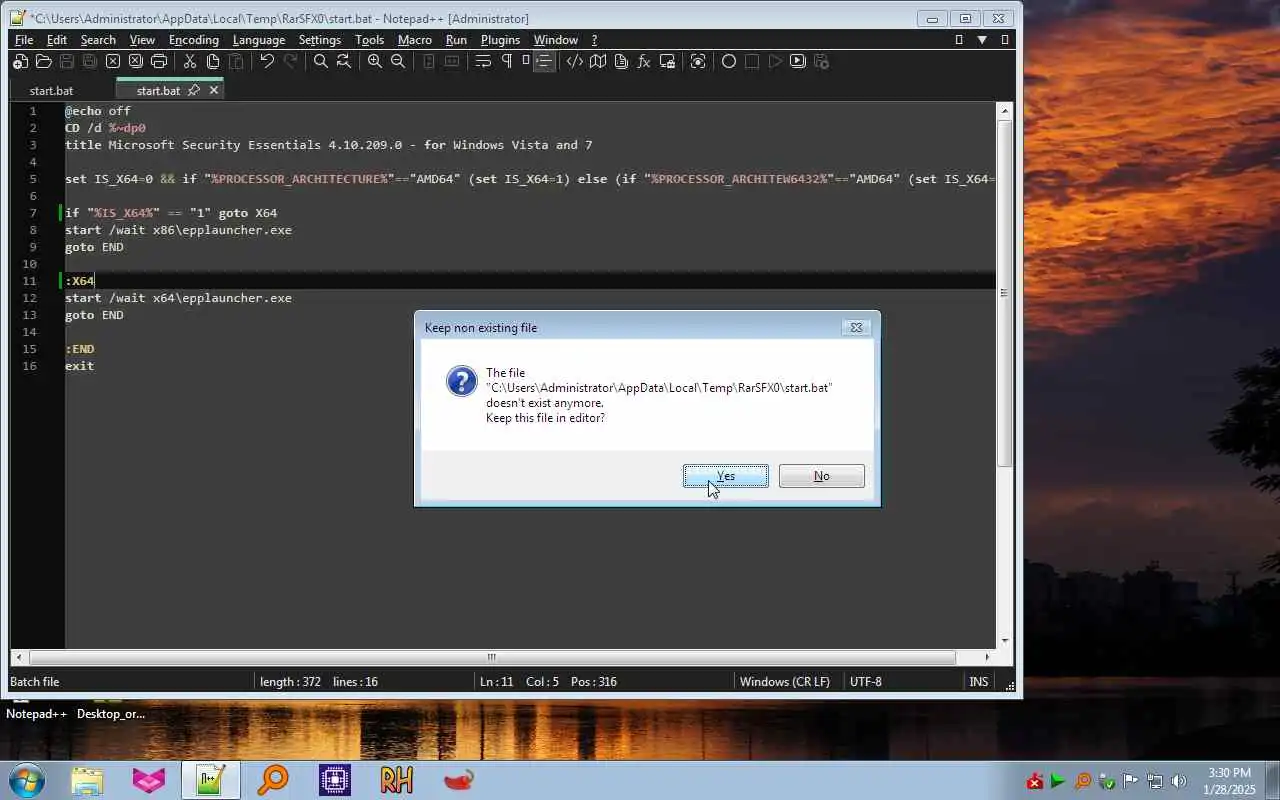
Task: Click the Redo arrow icon
Action: 290,61
